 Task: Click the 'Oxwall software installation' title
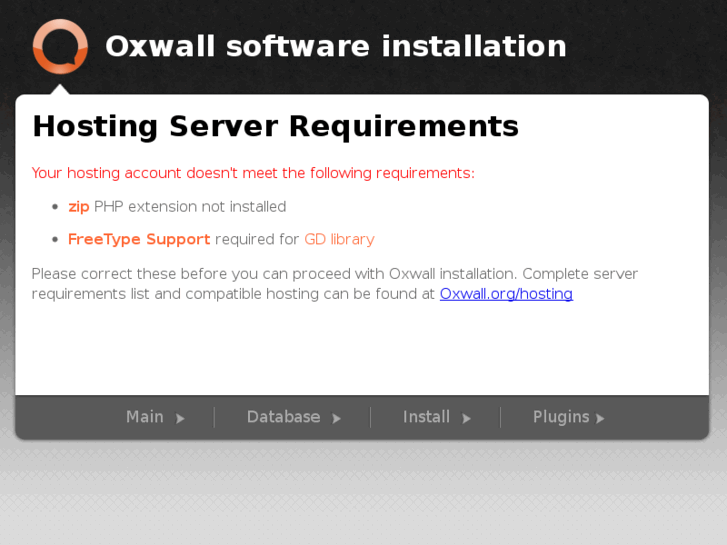point(336,46)
